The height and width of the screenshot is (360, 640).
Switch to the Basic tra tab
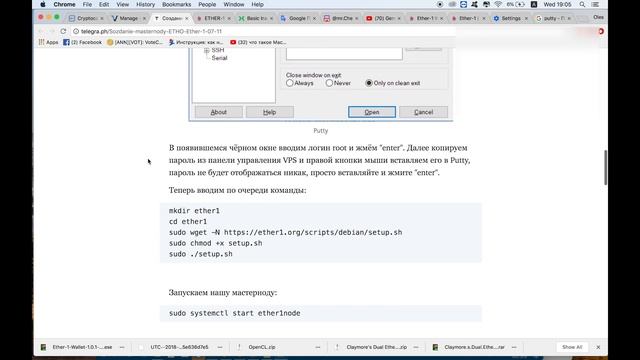256,18
